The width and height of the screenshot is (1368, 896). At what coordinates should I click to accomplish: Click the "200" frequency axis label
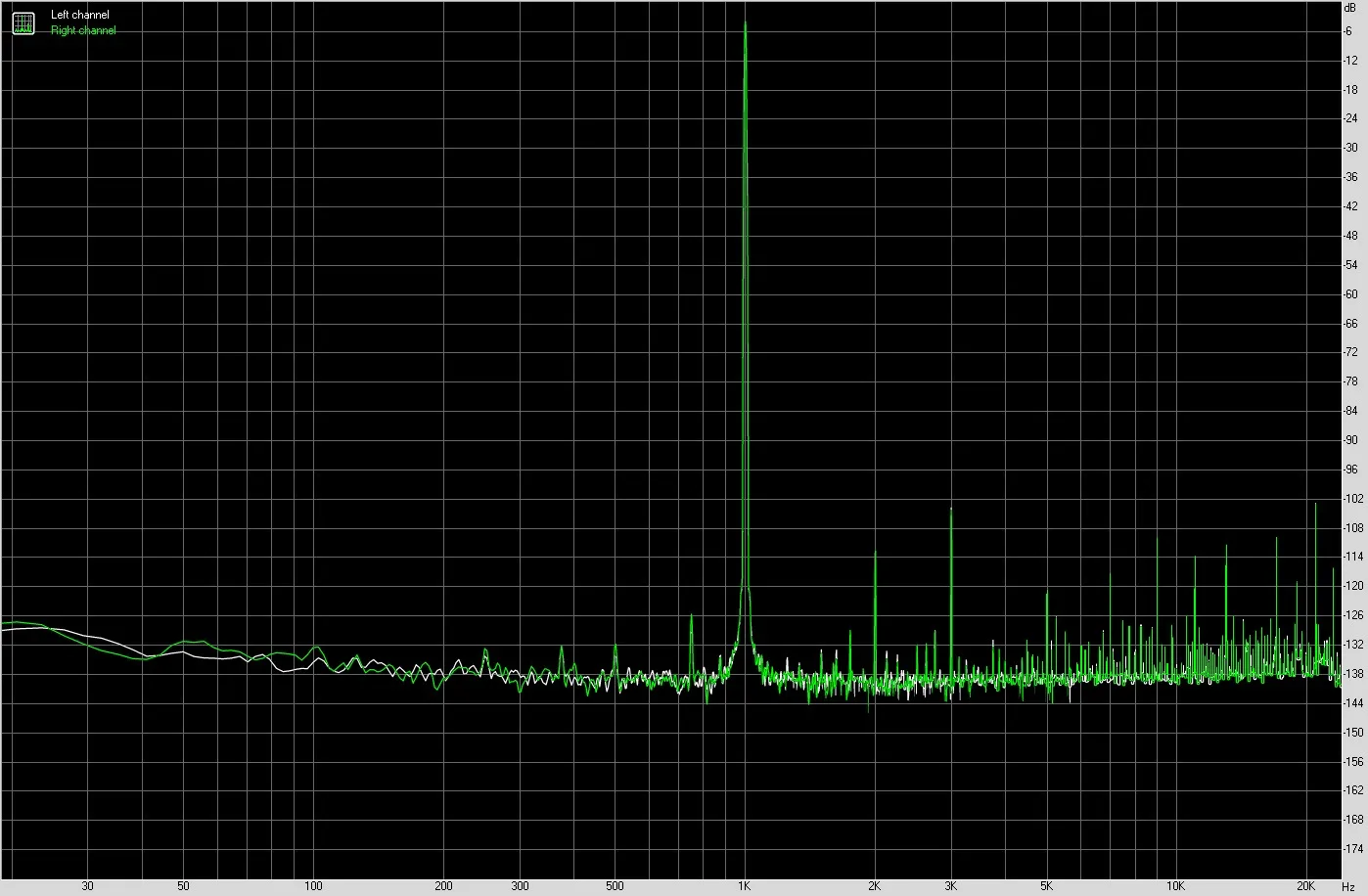[x=443, y=886]
